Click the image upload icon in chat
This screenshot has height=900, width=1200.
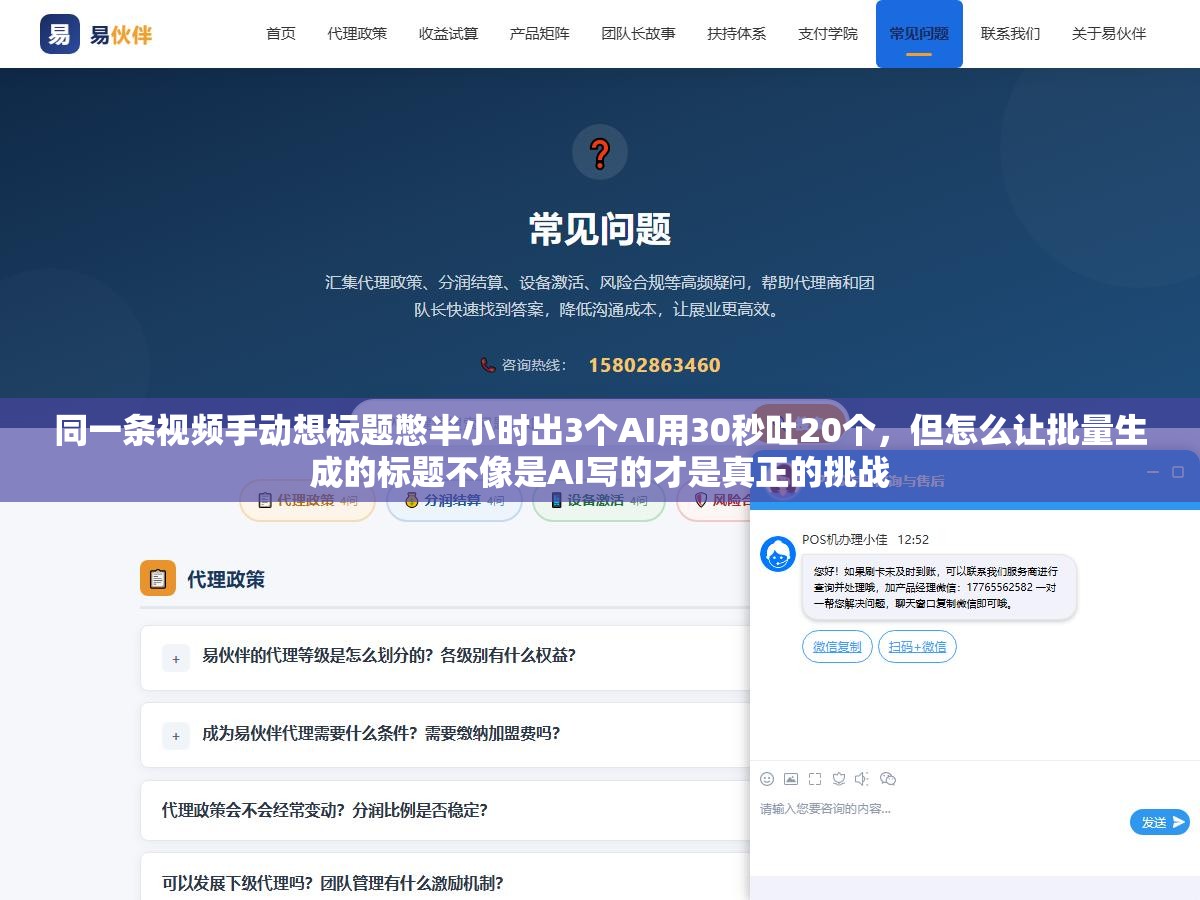tap(791, 779)
